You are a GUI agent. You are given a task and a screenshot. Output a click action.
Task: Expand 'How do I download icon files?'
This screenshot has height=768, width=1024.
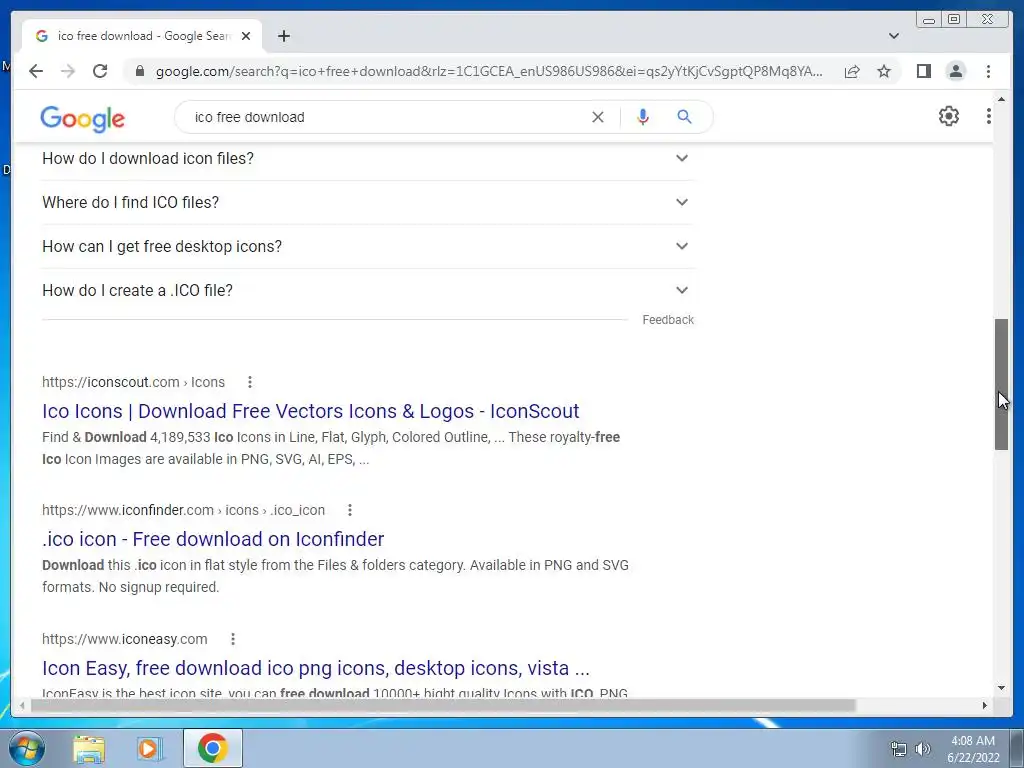tap(368, 158)
